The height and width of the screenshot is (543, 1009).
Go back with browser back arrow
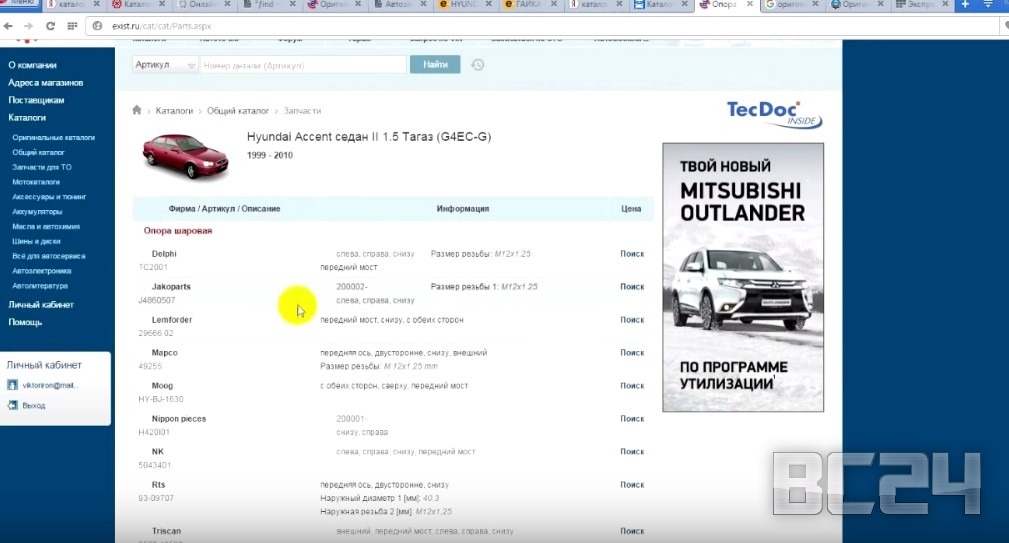point(9,26)
